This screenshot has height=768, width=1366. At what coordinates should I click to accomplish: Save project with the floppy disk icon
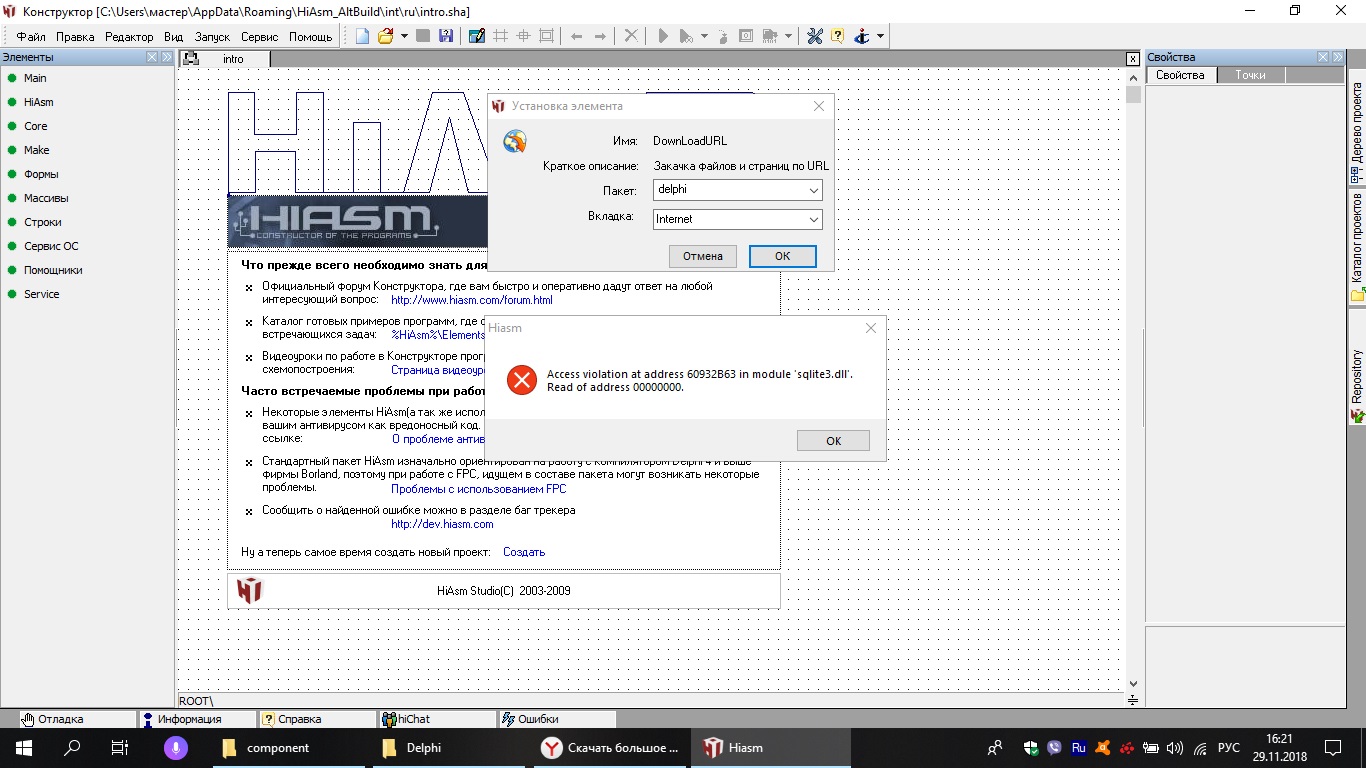coord(445,36)
